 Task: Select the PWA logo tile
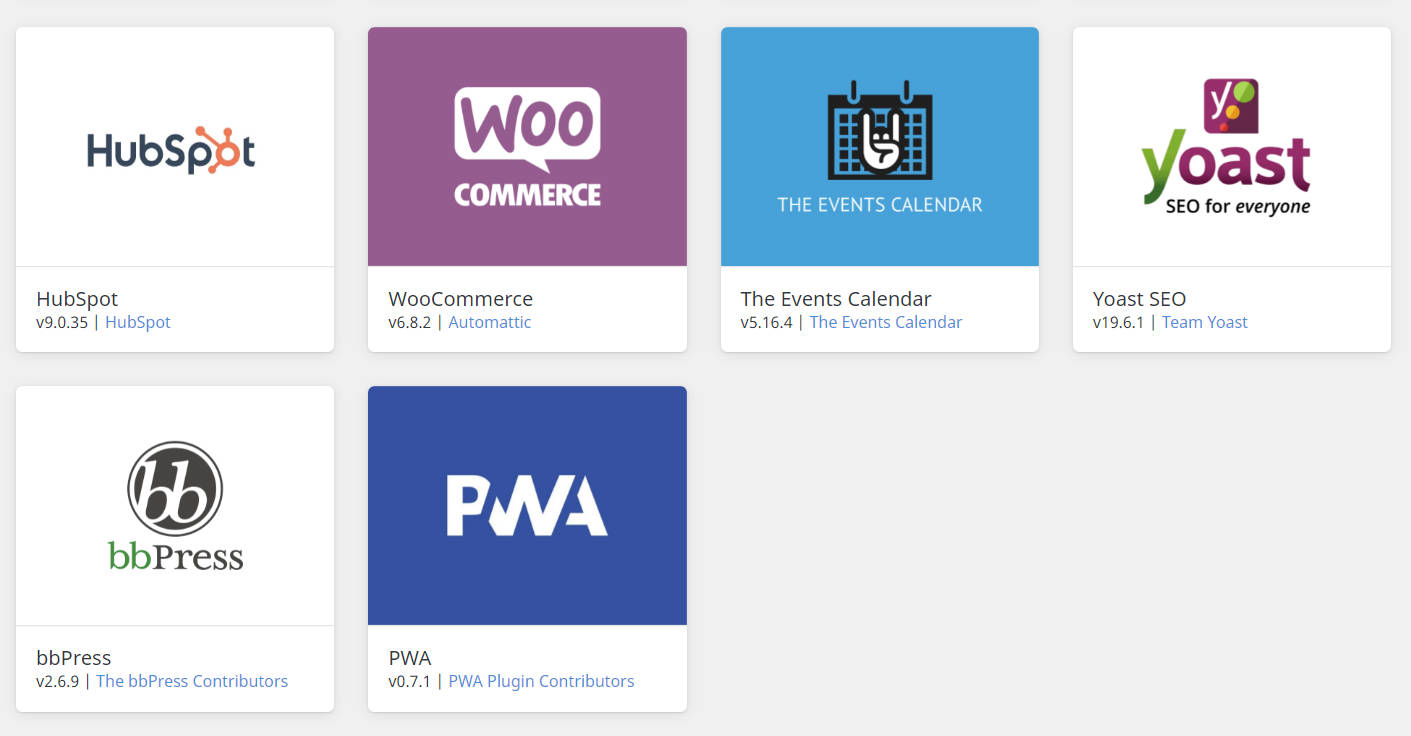point(527,506)
